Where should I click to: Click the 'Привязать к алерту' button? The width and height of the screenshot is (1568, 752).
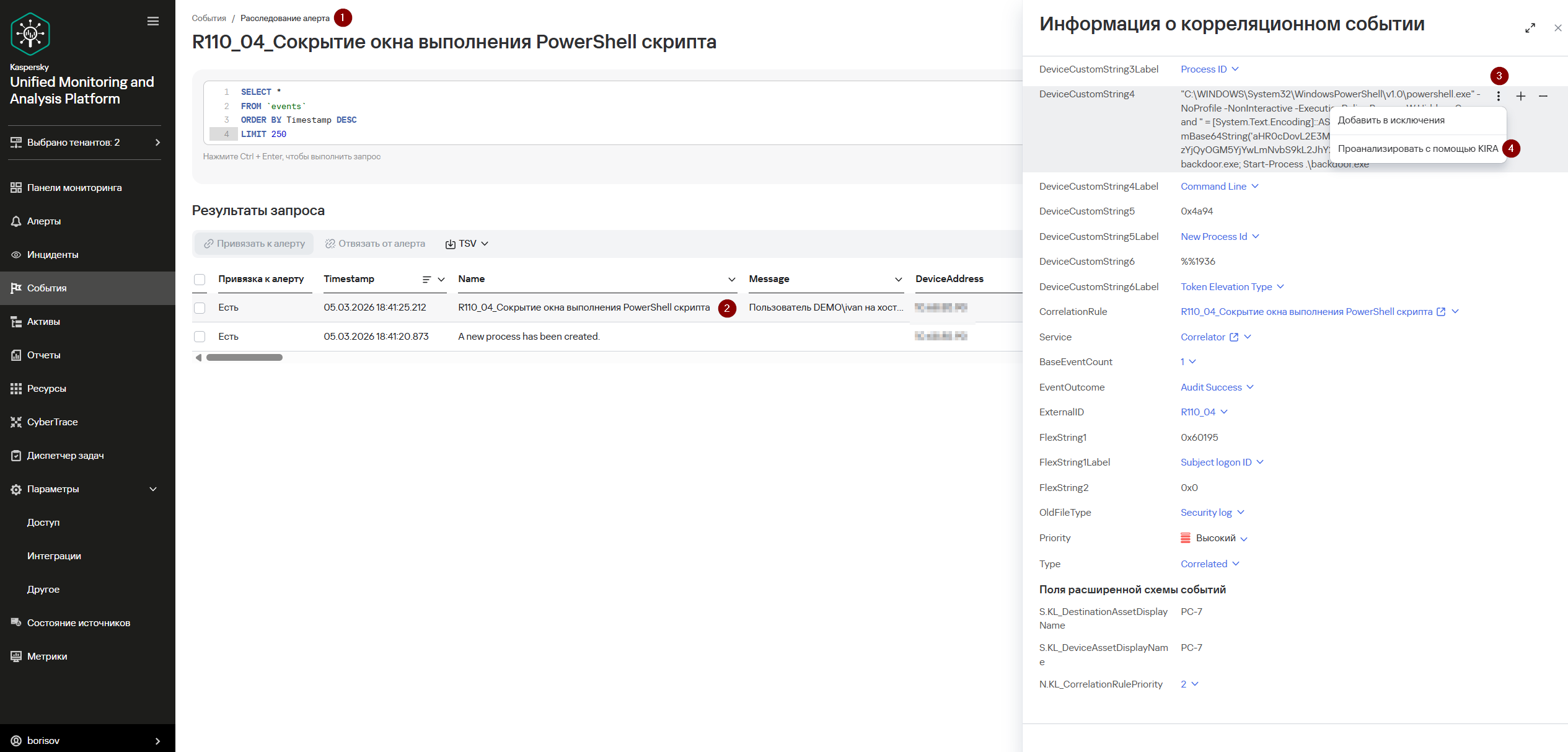pos(254,244)
